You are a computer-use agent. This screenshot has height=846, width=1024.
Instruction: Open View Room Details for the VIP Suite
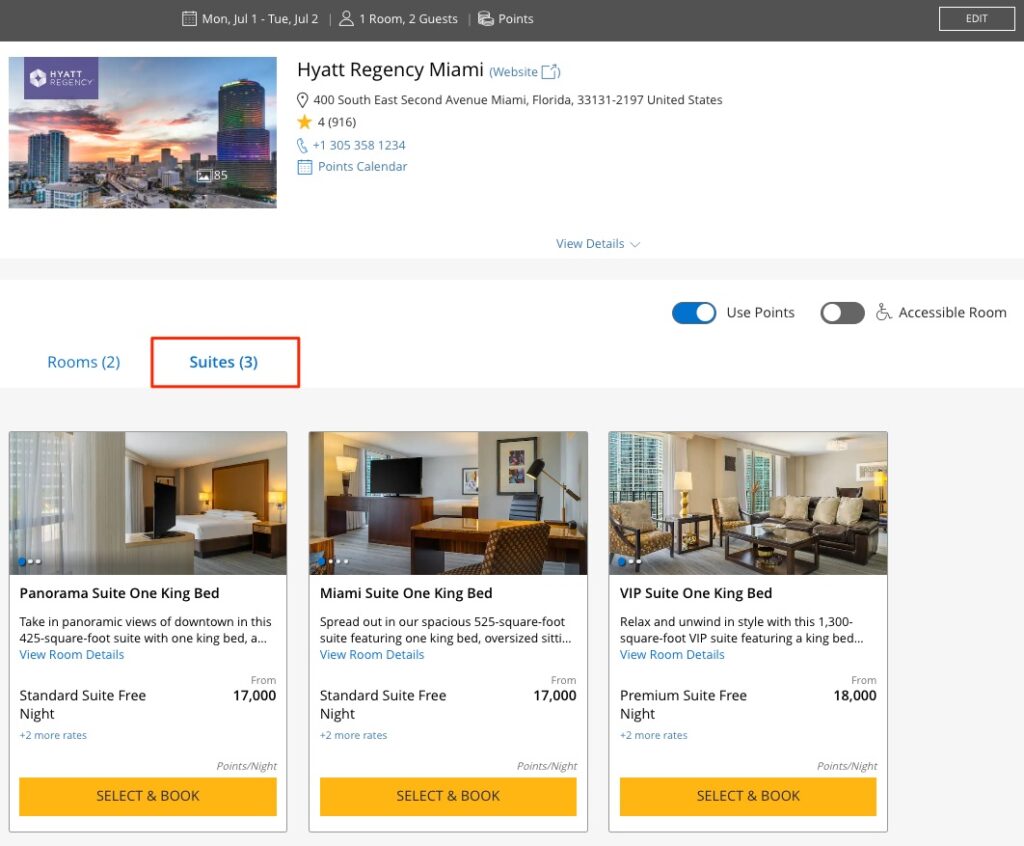[672, 655]
